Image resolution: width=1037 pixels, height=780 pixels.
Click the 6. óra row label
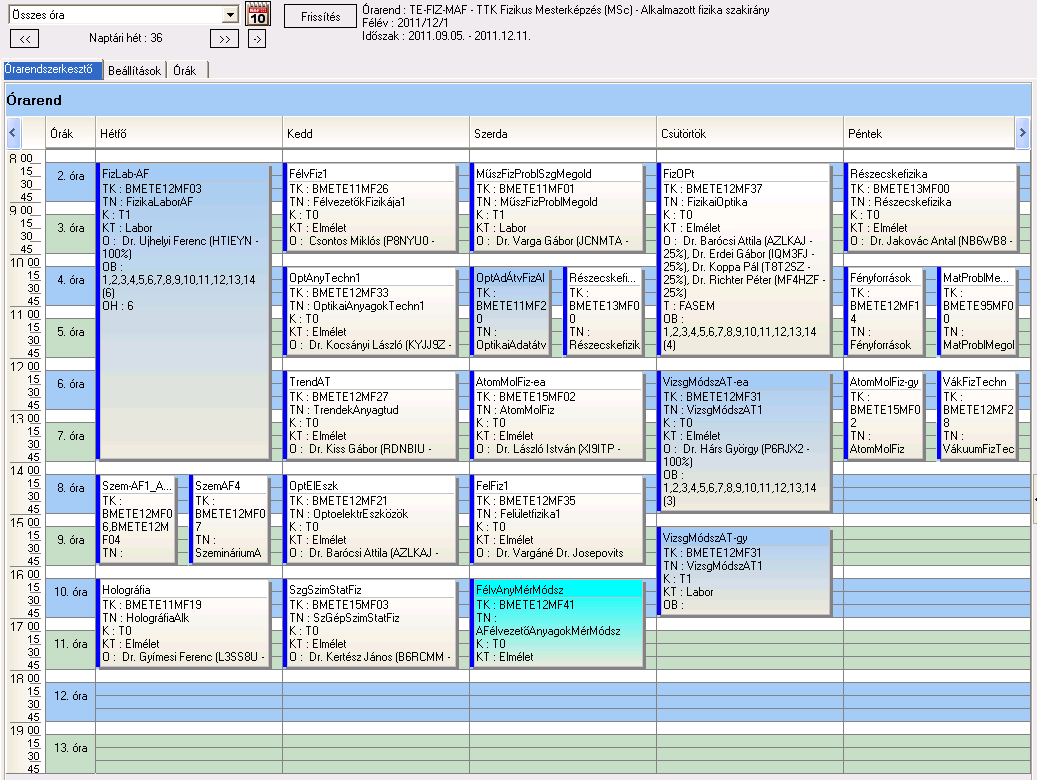(x=71, y=384)
